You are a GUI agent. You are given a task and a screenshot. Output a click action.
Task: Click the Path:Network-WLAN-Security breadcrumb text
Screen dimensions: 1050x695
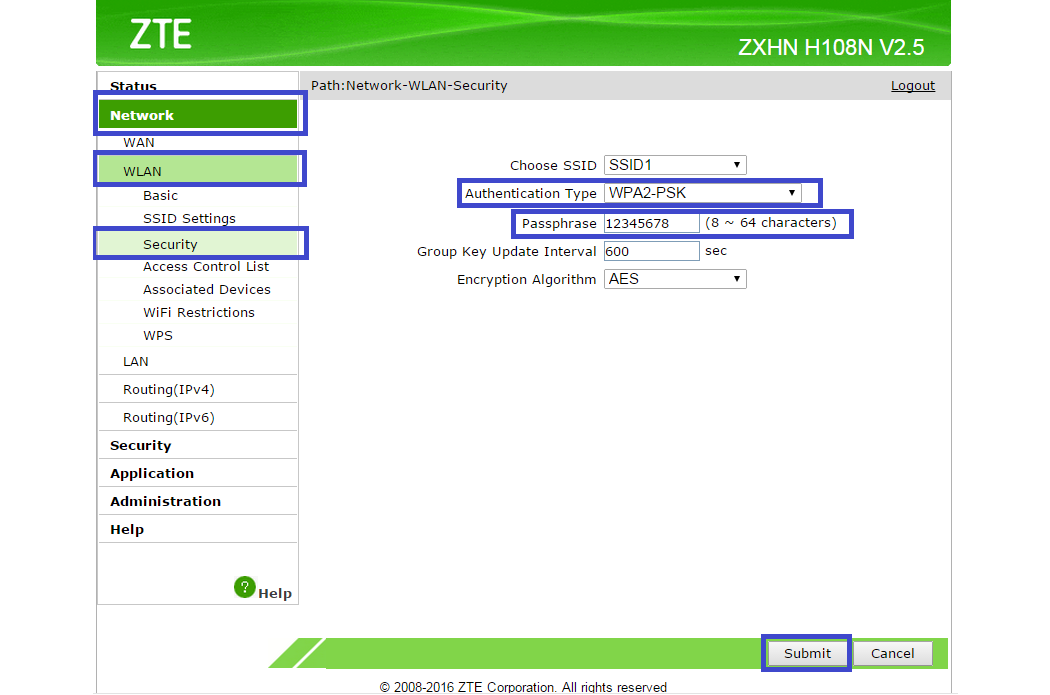pyautogui.click(x=409, y=86)
